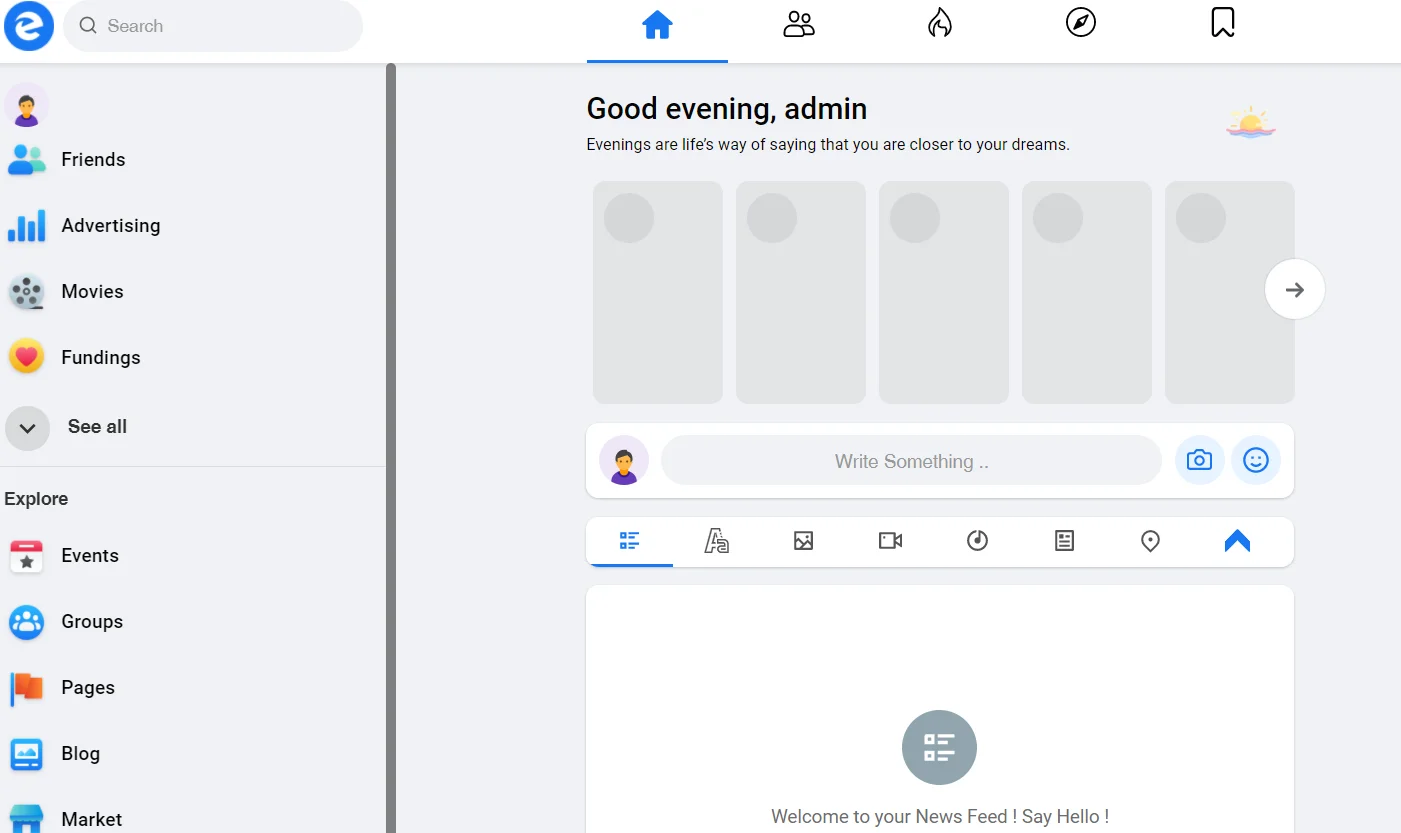This screenshot has height=833, width=1401.
Task: Filter feed by location posts
Action: (x=1150, y=541)
